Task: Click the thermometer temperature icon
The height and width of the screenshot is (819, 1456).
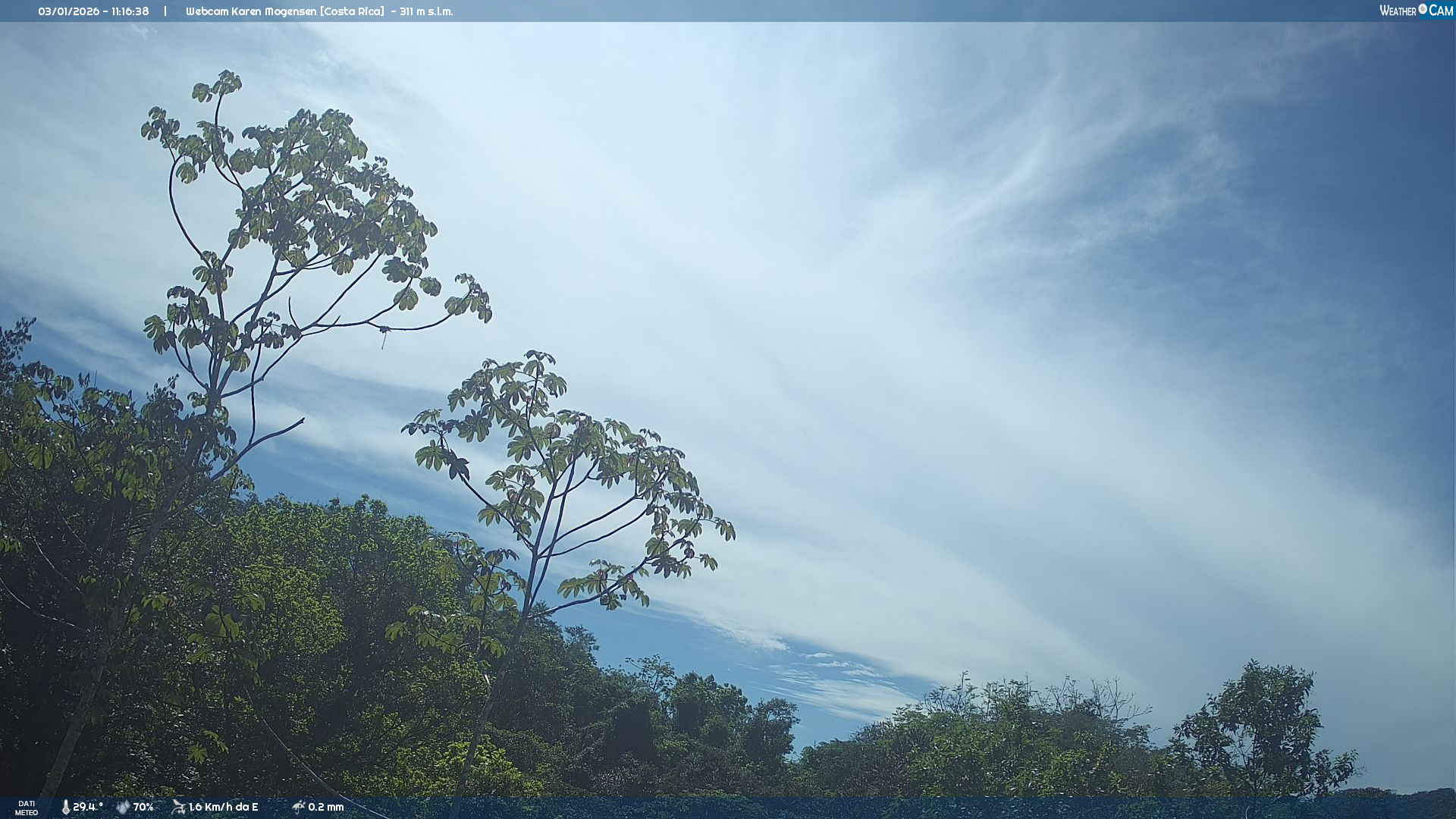Action: tap(65, 807)
